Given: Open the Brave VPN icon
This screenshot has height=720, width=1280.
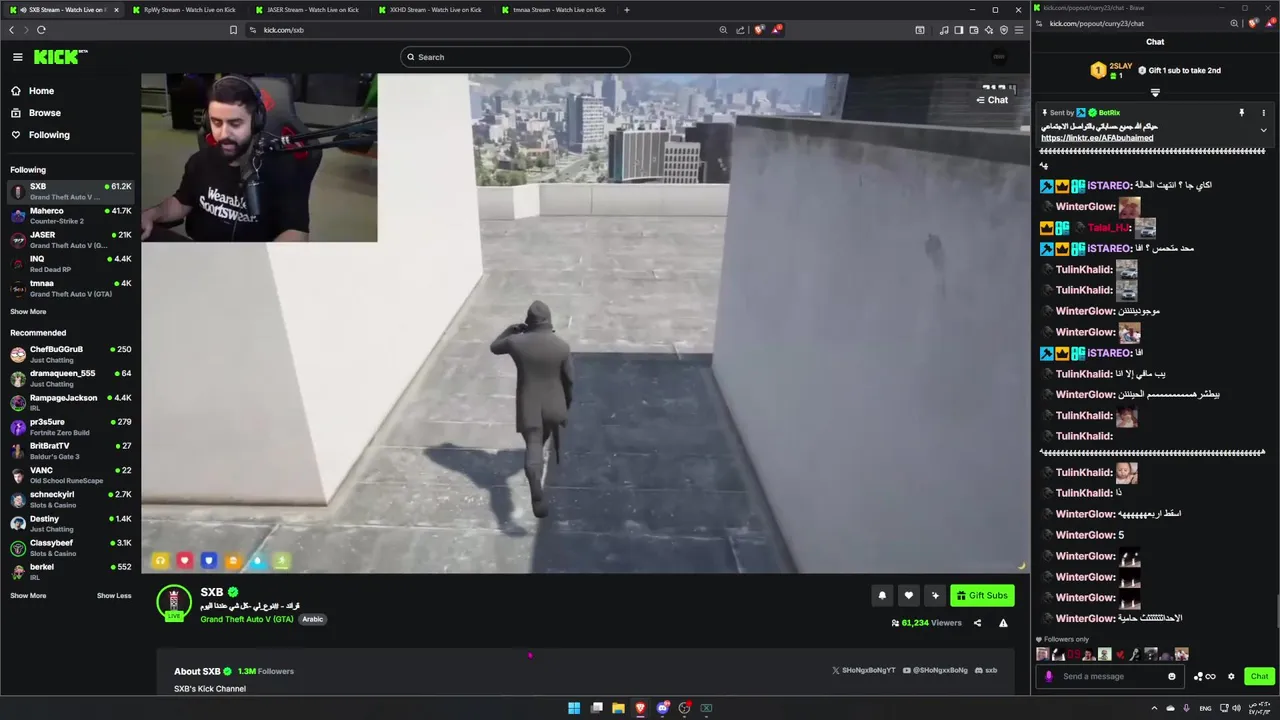Looking at the screenshot, I should click(1004, 30).
